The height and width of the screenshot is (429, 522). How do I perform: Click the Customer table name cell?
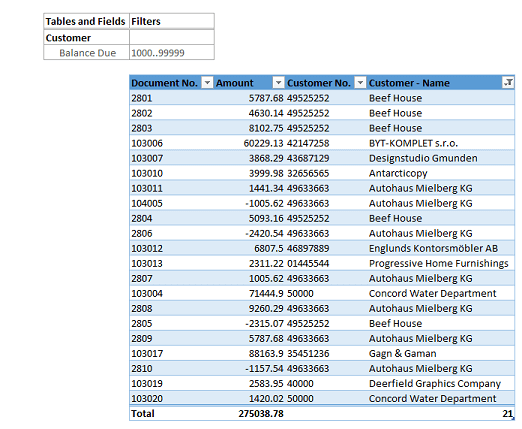tap(86, 38)
